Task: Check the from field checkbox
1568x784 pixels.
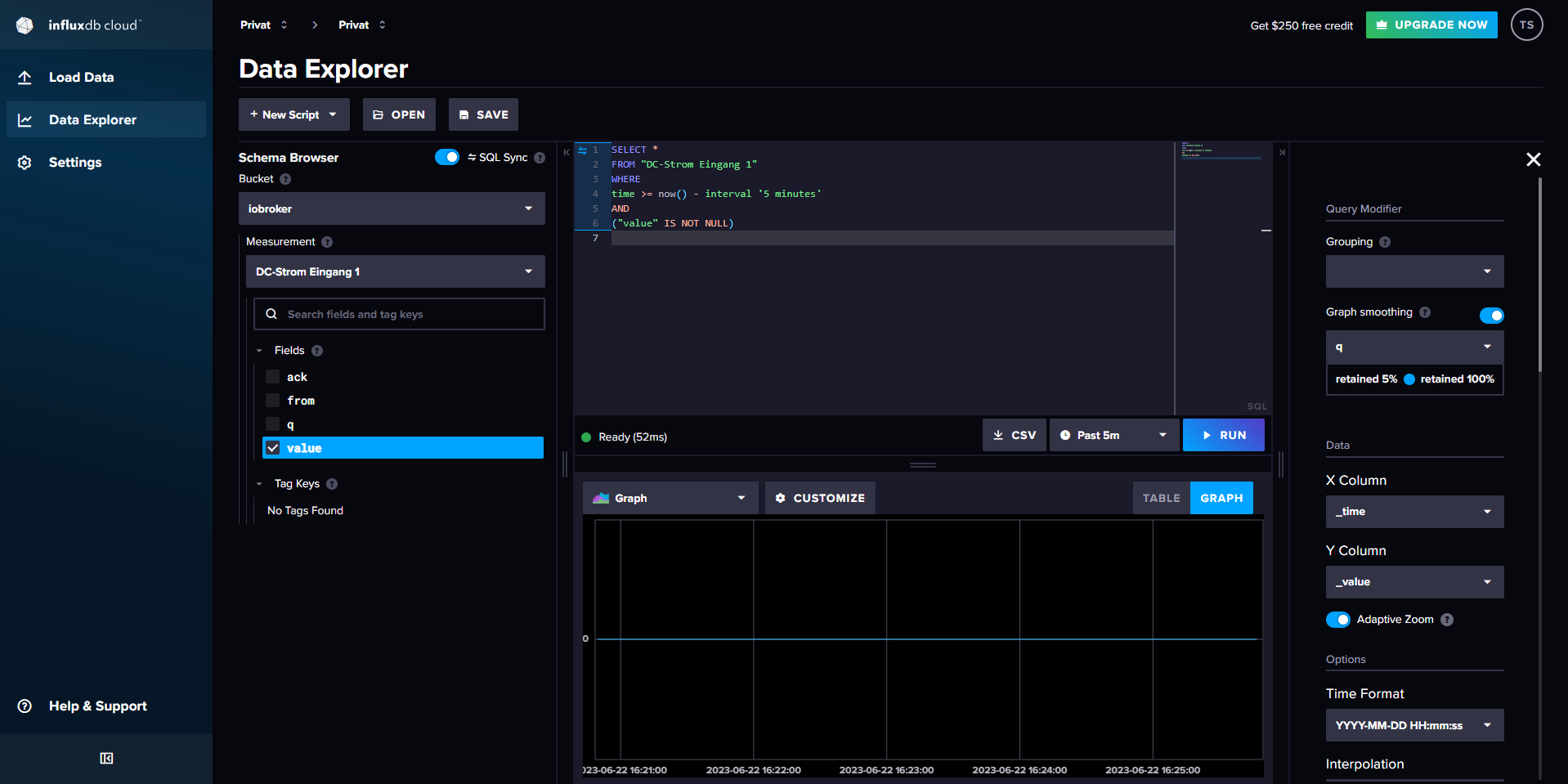Action: [x=273, y=401]
